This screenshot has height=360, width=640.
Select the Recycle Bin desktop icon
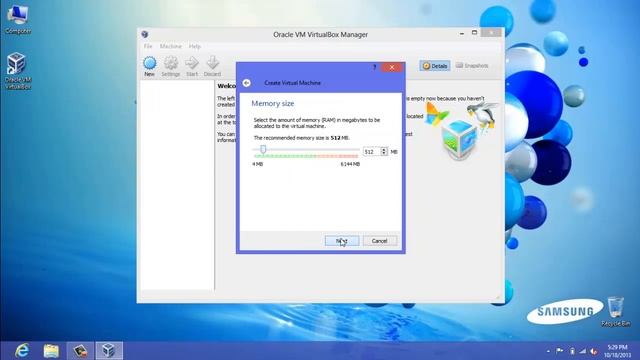616,312
